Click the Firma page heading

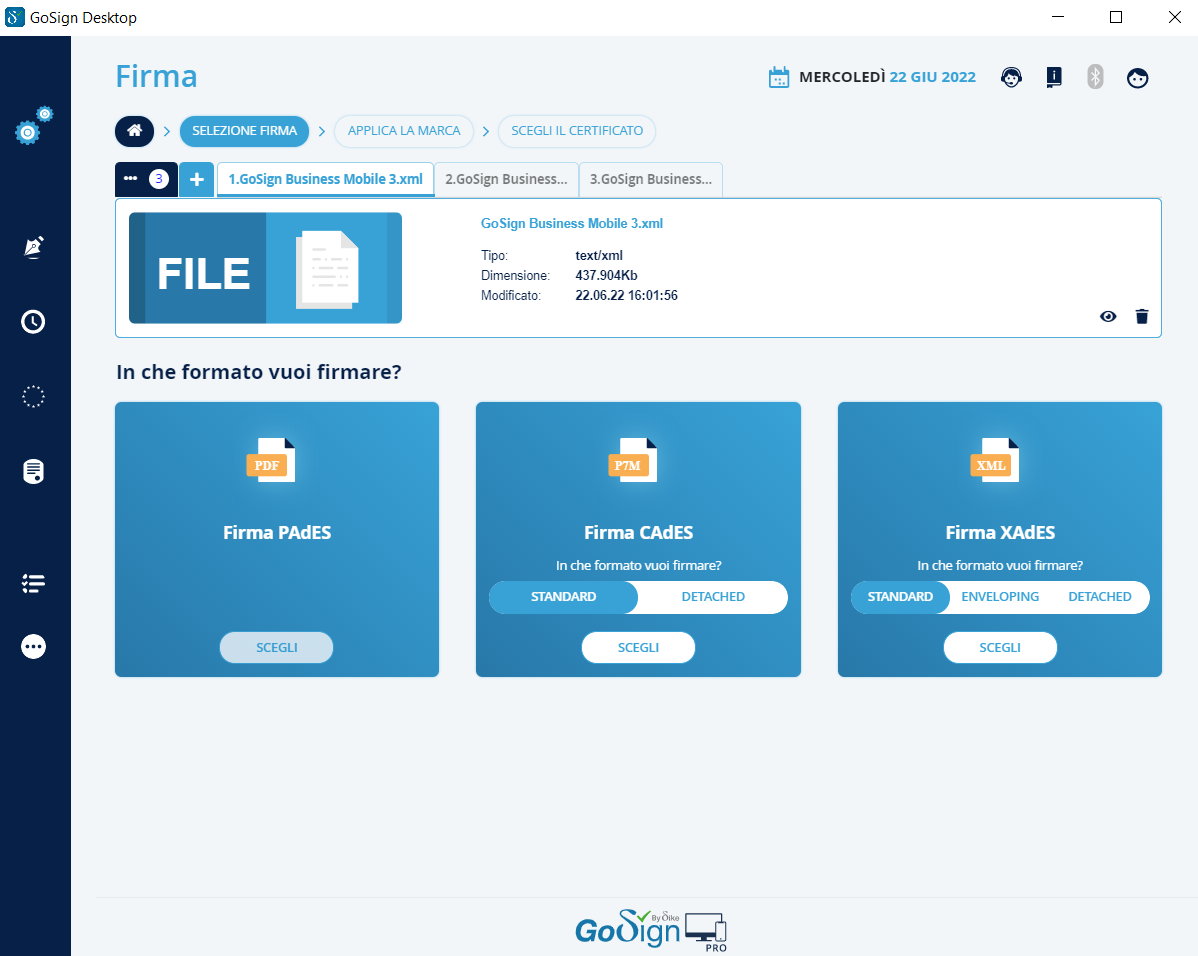coord(157,76)
